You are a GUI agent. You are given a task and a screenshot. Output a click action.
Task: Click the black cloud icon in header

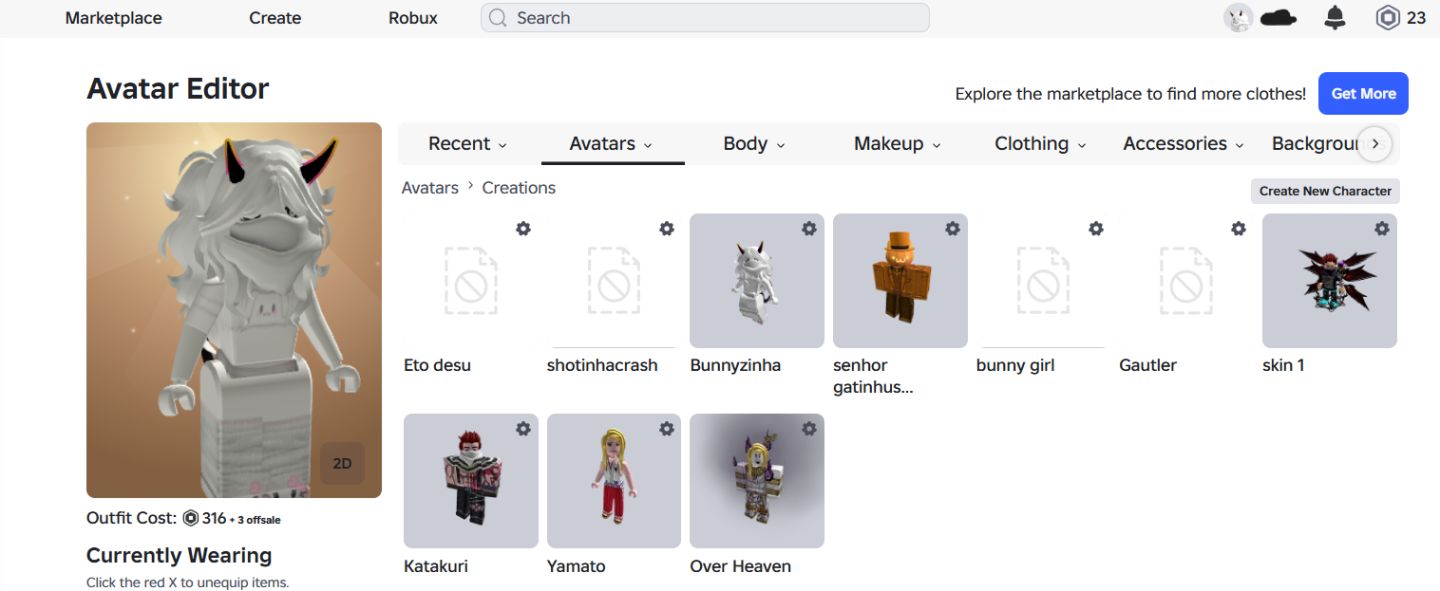click(1278, 18)
